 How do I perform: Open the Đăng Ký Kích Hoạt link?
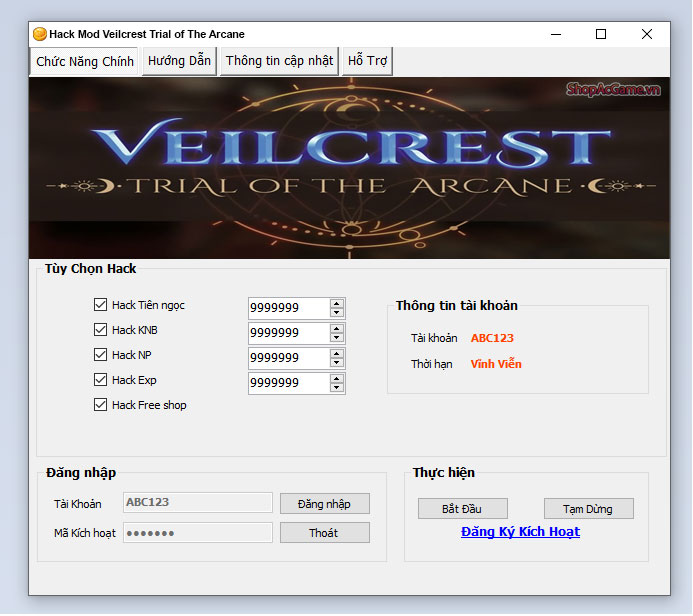[x=520, y=532]
